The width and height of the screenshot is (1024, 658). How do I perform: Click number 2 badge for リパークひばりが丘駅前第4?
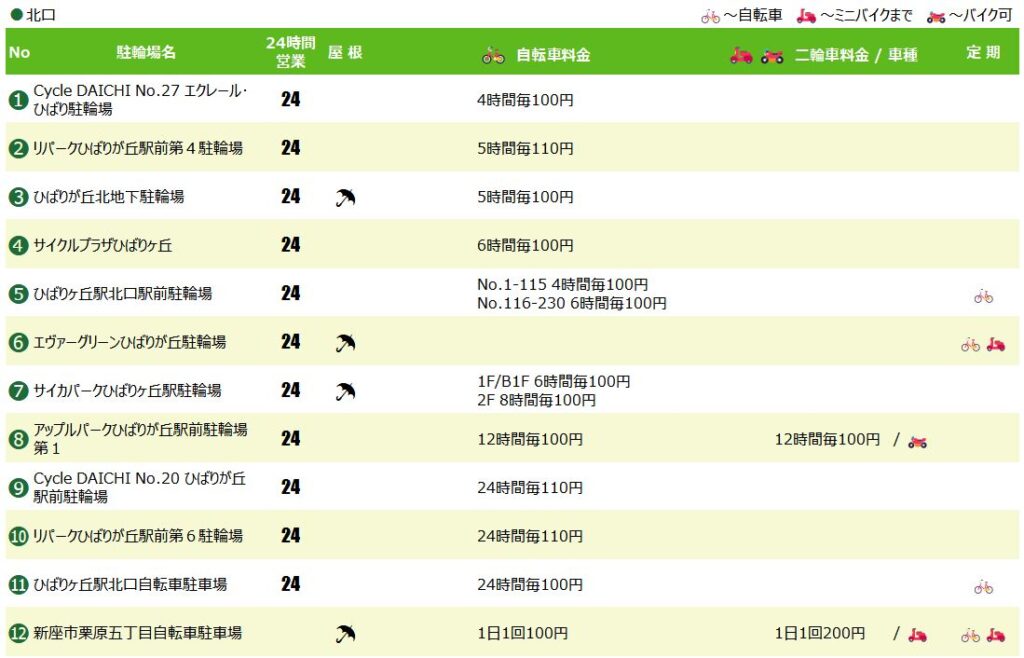[18, 148]
